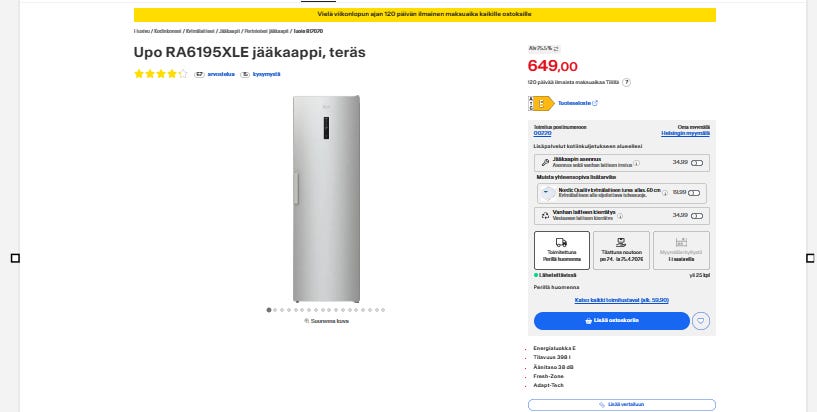
Task: Select the first image carousel dot
Action: (269, 310)
